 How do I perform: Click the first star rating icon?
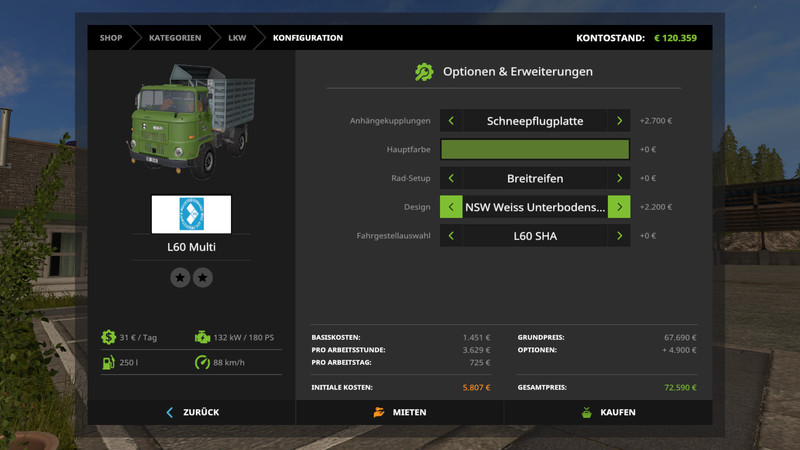[180, 278]
